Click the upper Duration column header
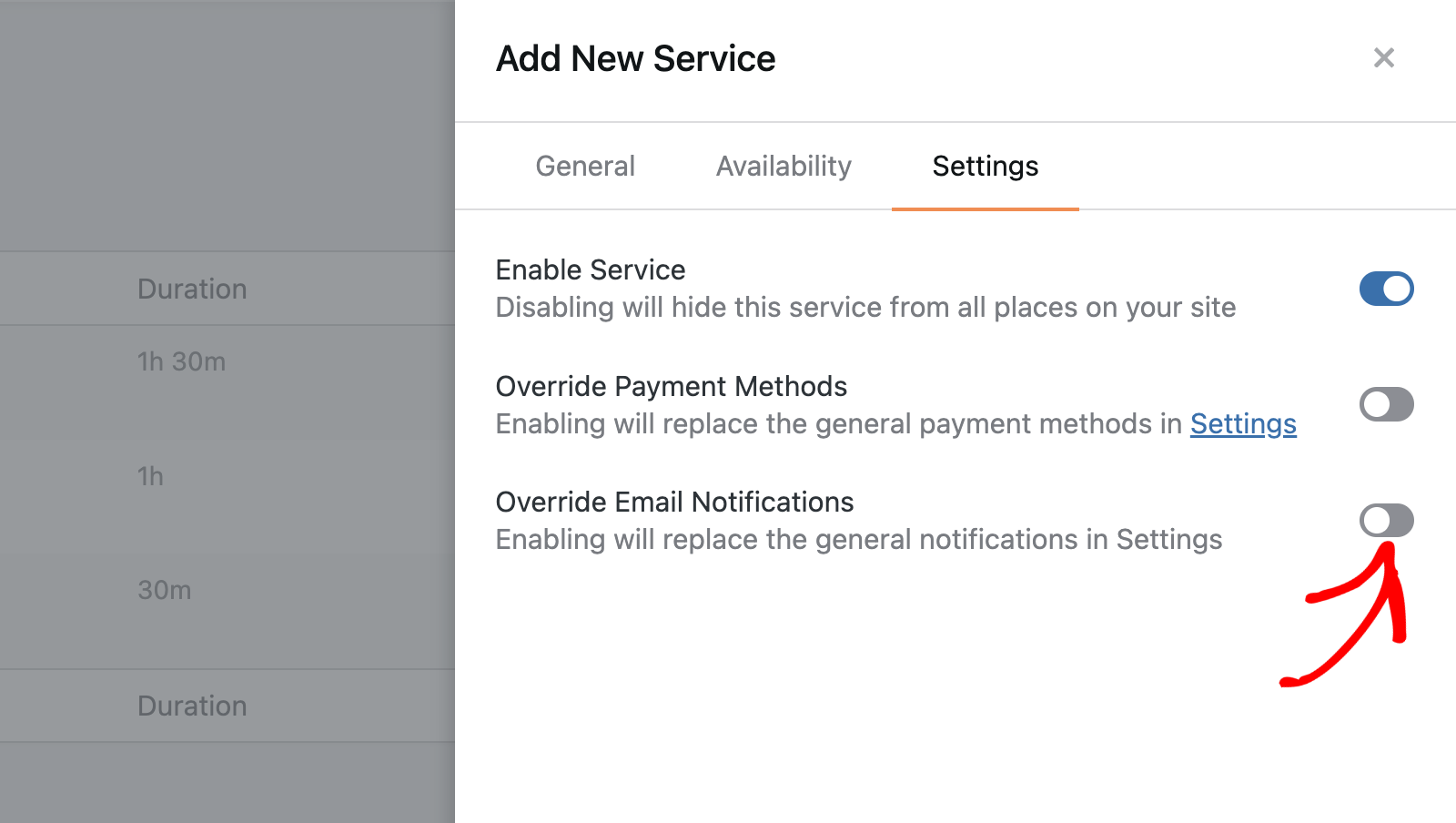Viewport: 1456px width, 823px height. pos(192,289)
